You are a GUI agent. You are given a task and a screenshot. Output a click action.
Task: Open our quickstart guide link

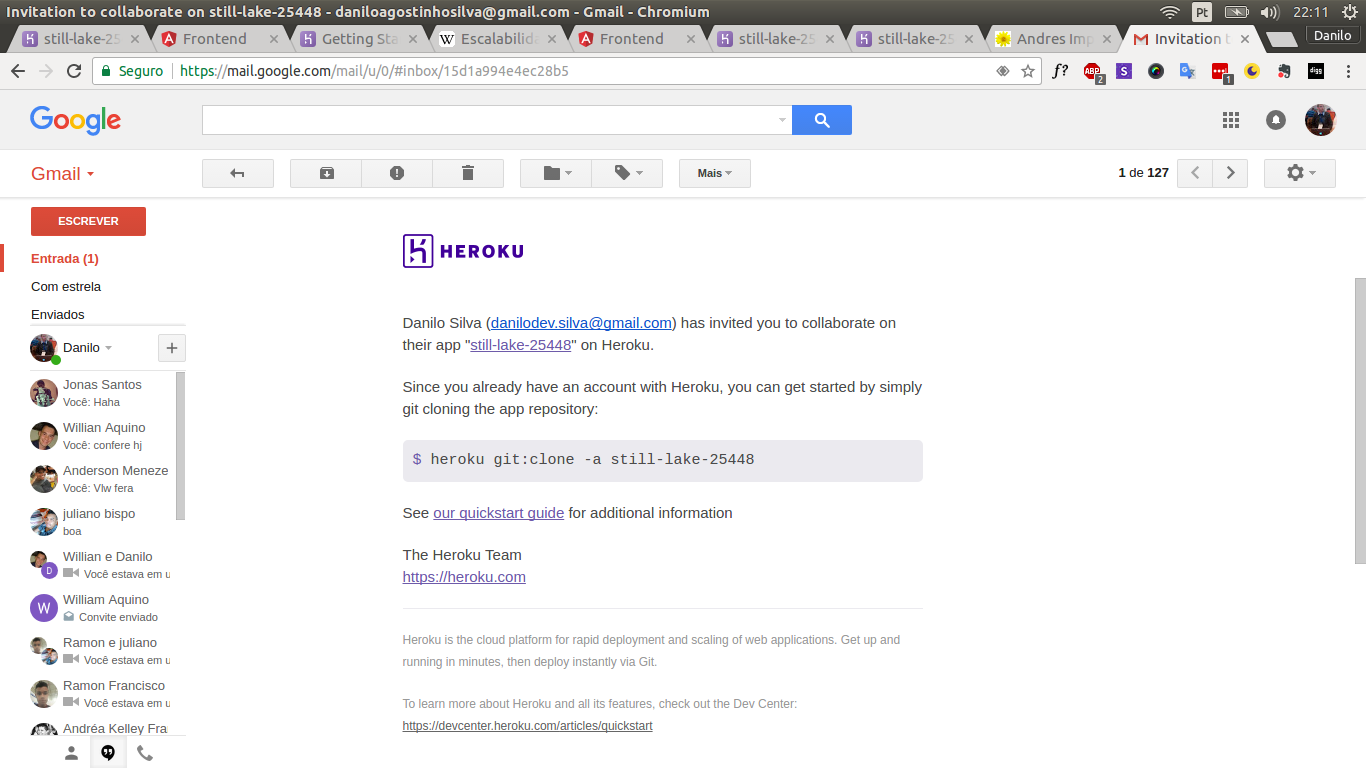coord(499,513)
